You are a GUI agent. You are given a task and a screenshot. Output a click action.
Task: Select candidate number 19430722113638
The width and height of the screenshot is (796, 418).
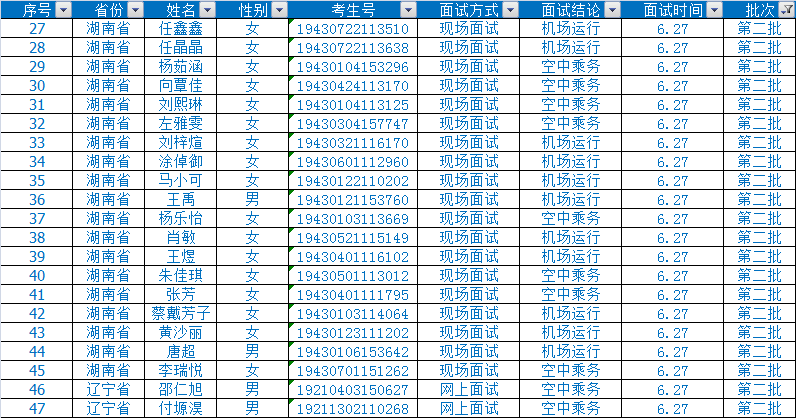pyautogui.click(x=353, y=48)
